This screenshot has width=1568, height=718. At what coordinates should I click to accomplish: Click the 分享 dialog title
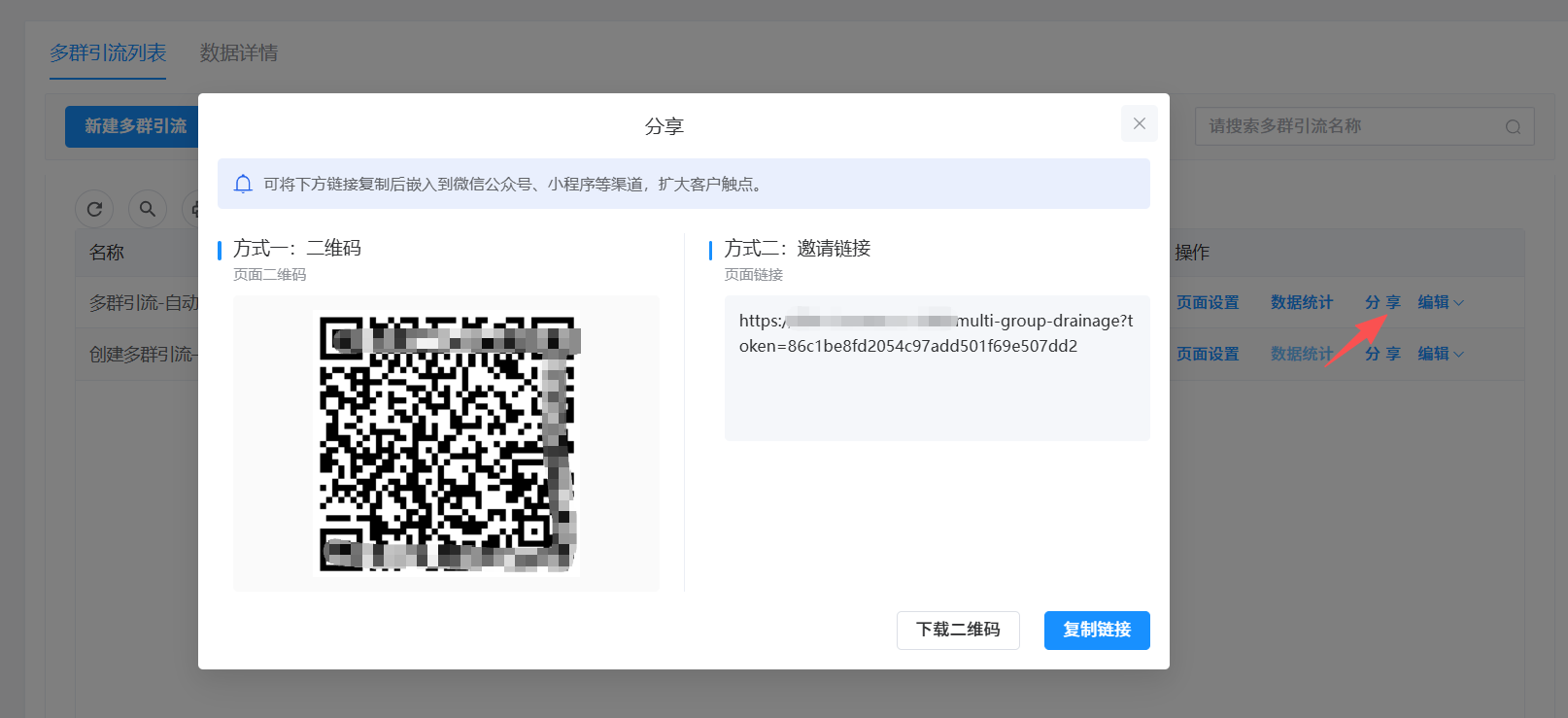point(665,126)
